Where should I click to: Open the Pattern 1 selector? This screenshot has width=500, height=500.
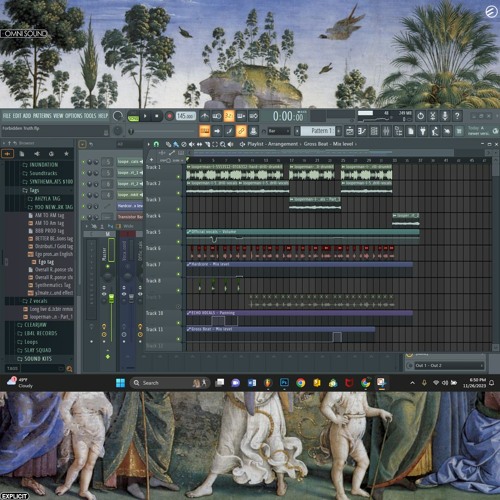[319, 131]
